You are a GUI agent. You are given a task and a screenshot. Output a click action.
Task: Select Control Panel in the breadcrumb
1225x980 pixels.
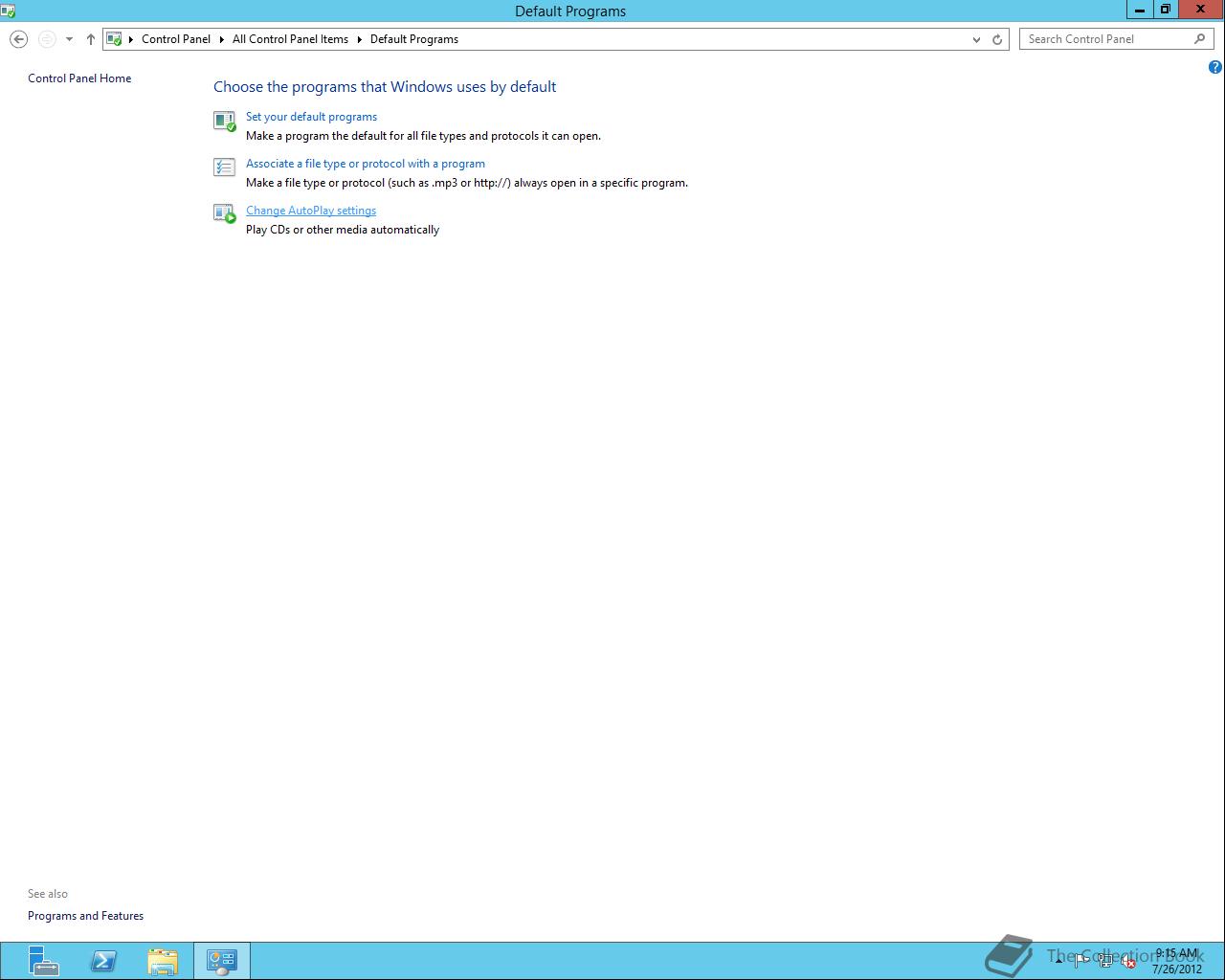(176, 39)
